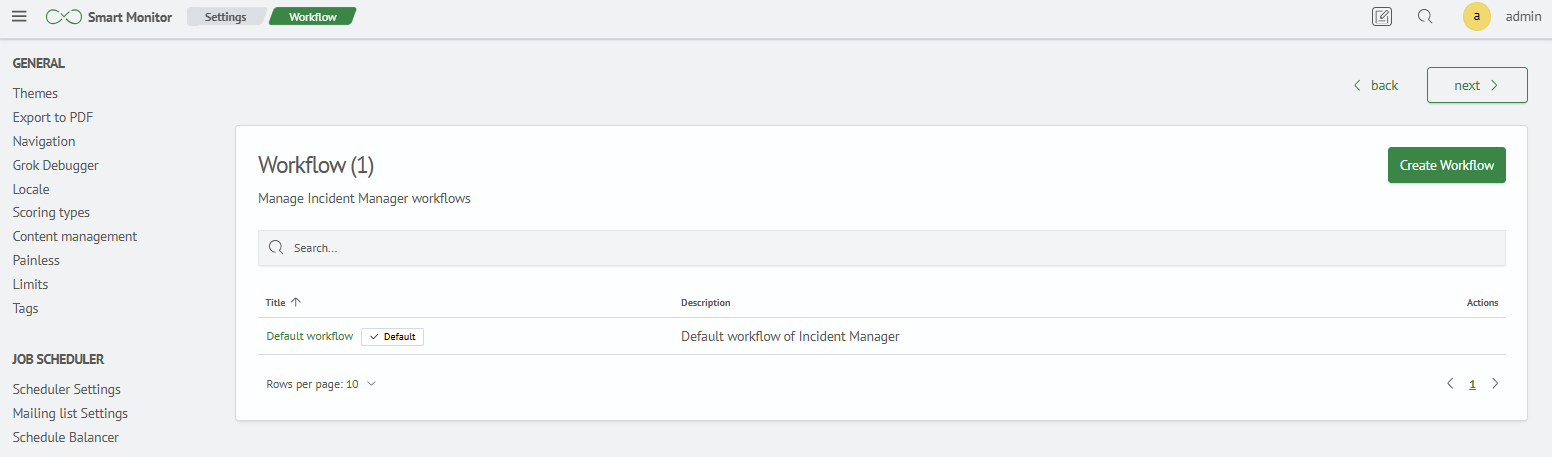Screen dimensions: 1552x457
Task: Open the Default workflow link
Action: [309, 336]
